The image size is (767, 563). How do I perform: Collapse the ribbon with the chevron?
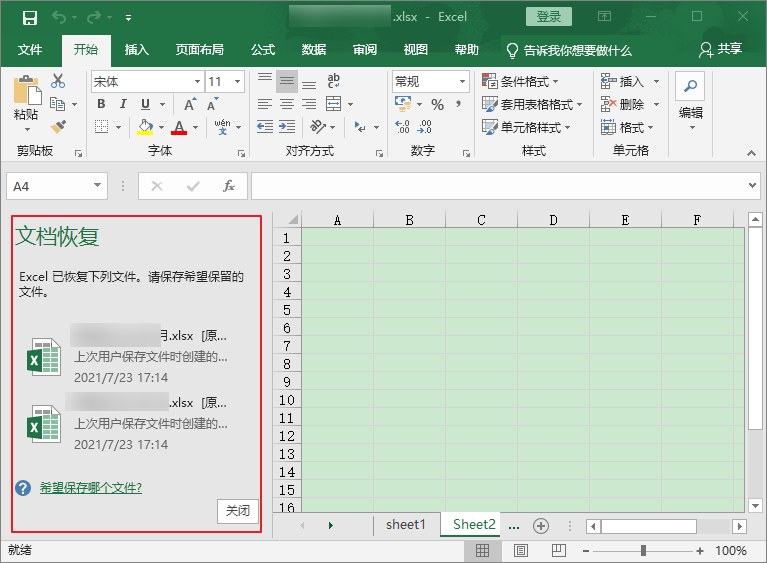pyautogui.click(x=751, y=154)
